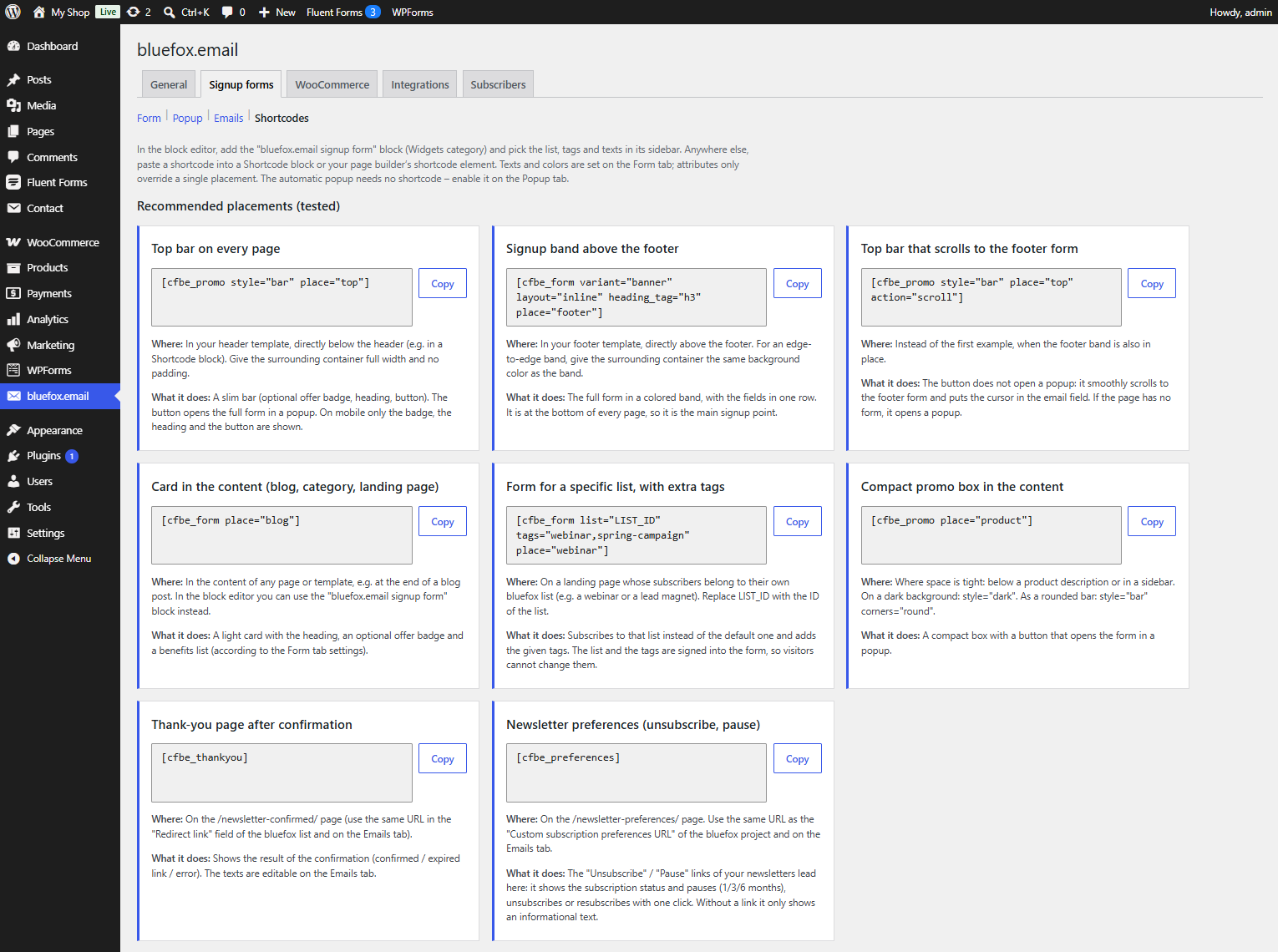The image size is (1278, 952).
Task: Switch to the General tab
Action: coord(169,84)
